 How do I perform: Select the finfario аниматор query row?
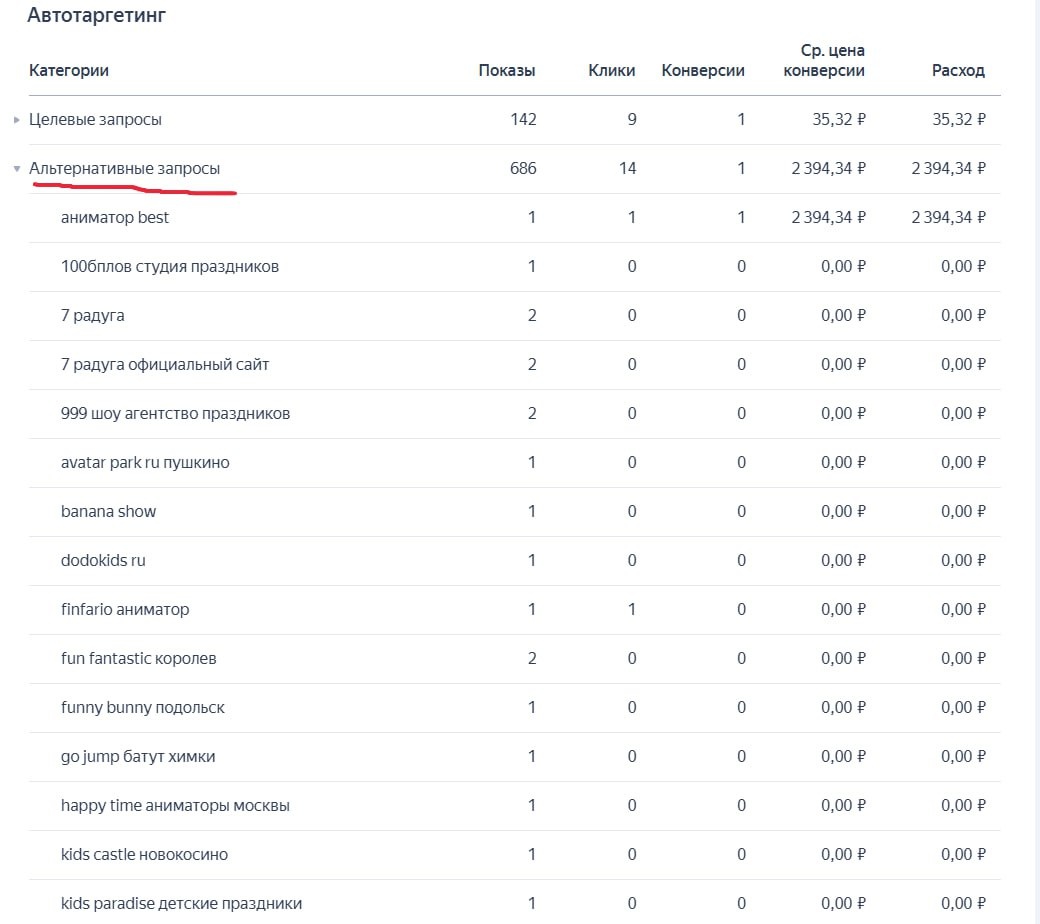[x=125, y=610]
